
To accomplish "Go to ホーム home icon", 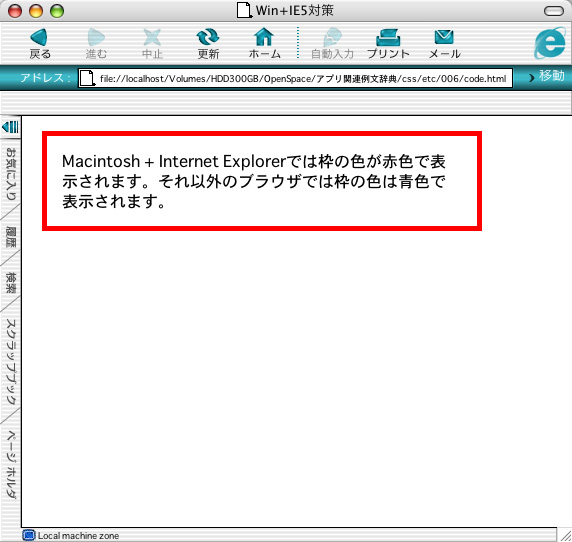I will [x=264, y=37].
